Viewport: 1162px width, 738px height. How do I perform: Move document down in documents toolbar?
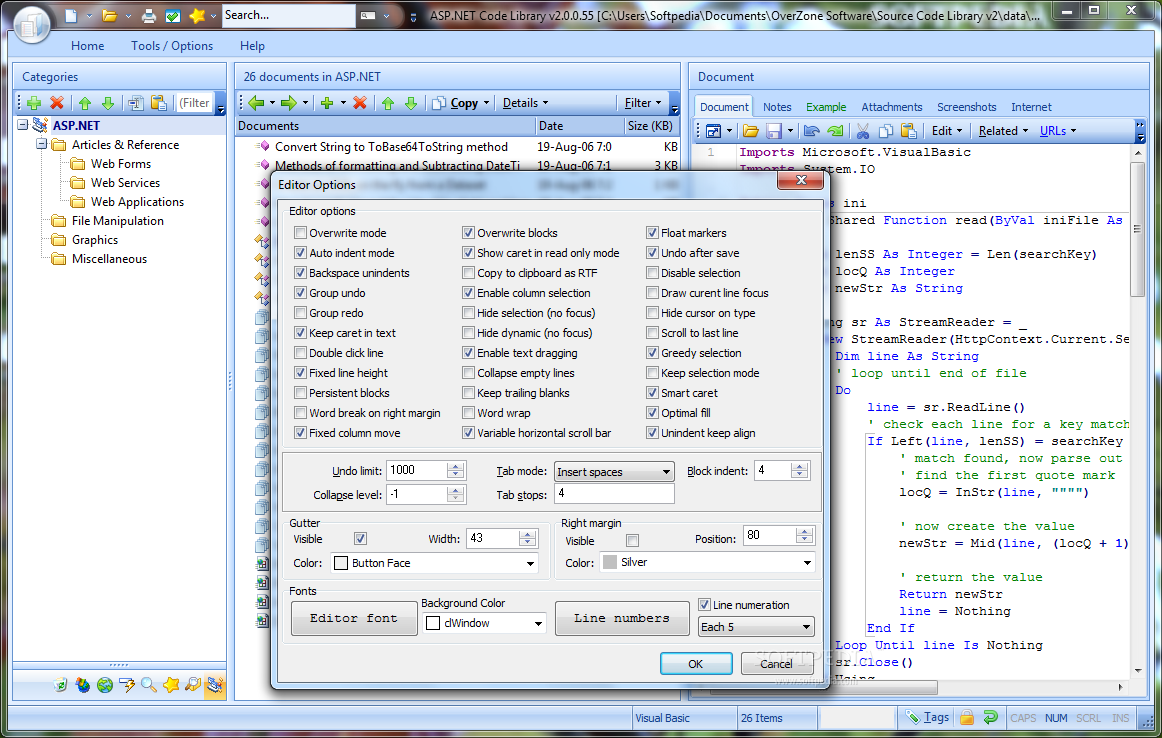click(x=411, y=103)
